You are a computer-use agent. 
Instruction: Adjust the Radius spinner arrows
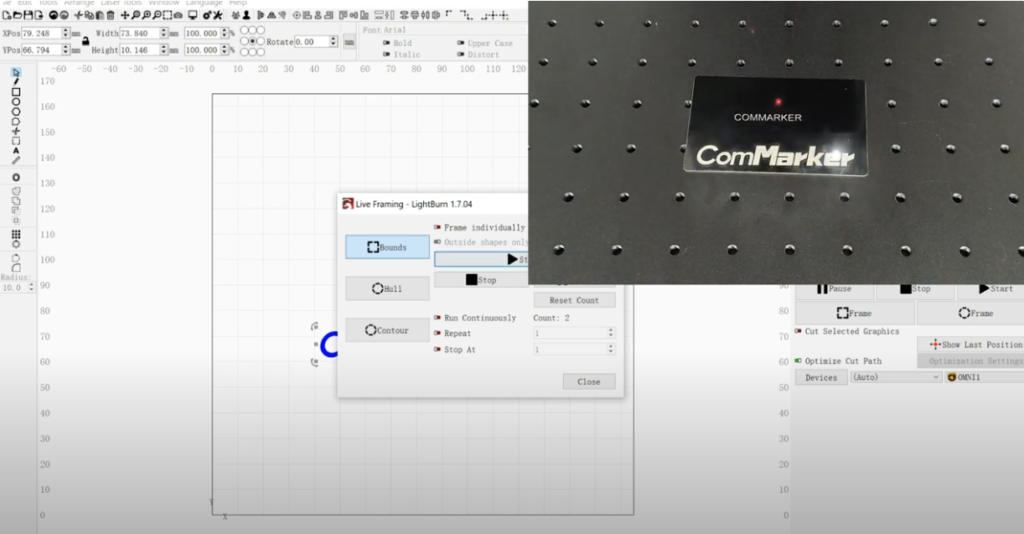coord(32,287)
